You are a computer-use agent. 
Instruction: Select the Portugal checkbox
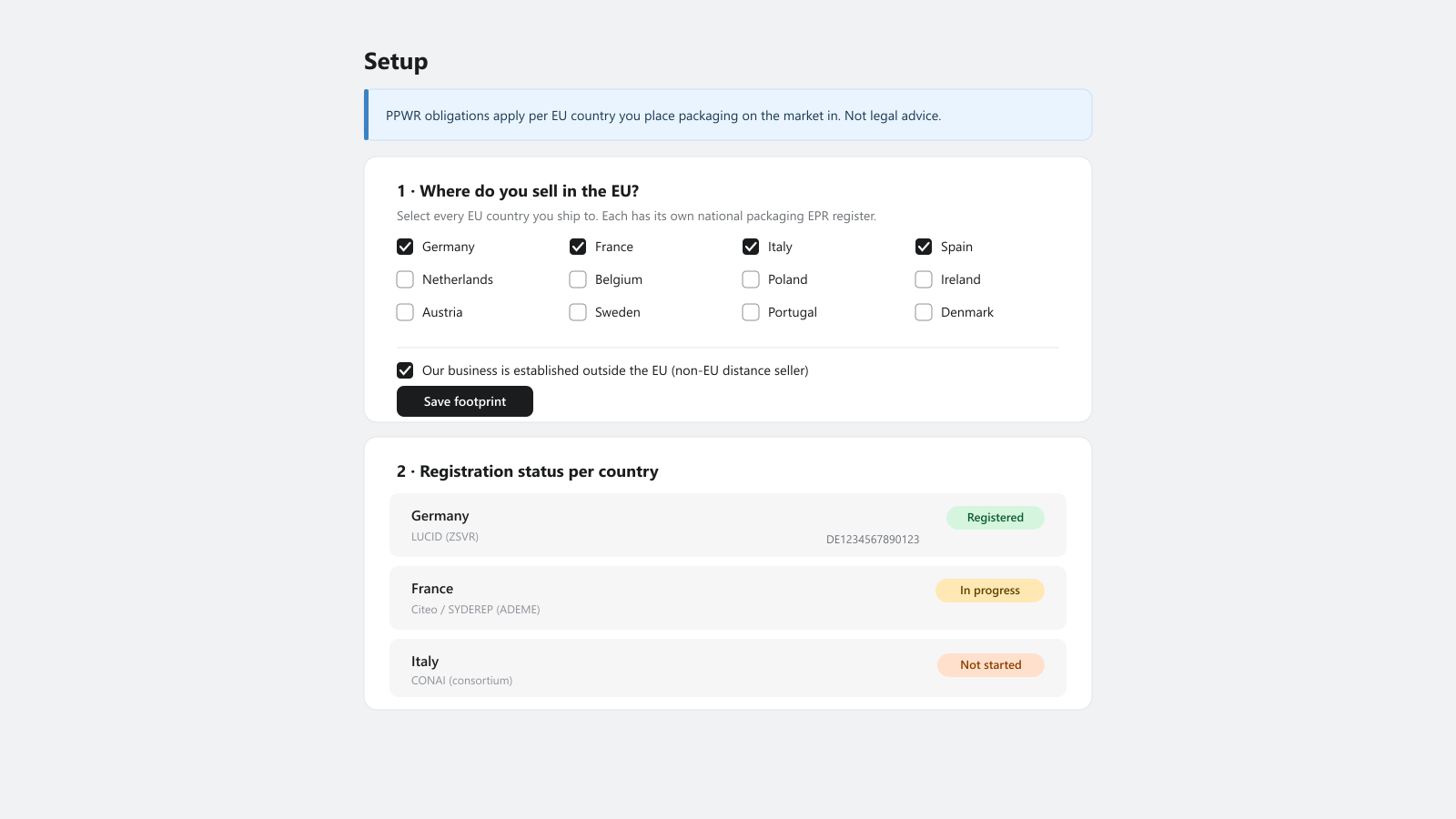coord(751,312)
